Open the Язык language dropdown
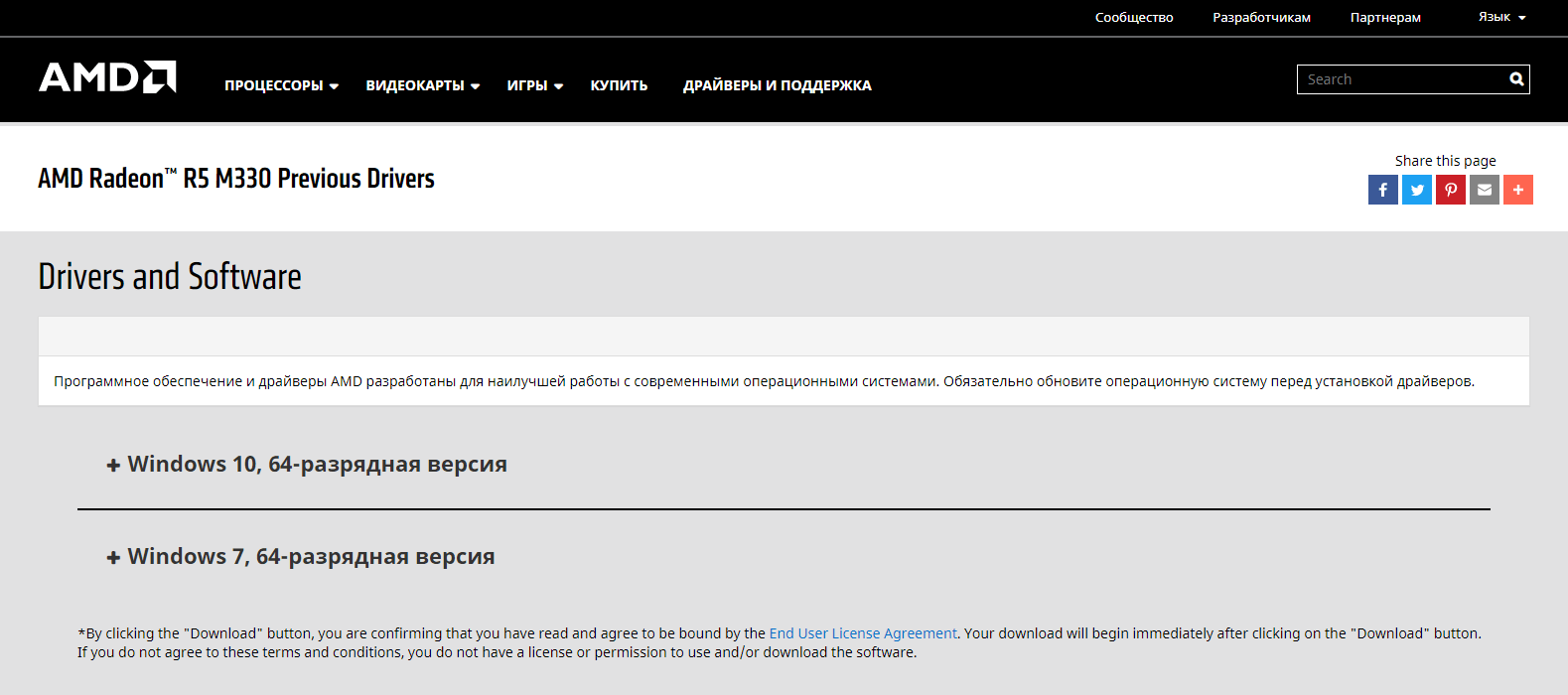This screenshot has width=1568, height=695. coord(1500,17)
